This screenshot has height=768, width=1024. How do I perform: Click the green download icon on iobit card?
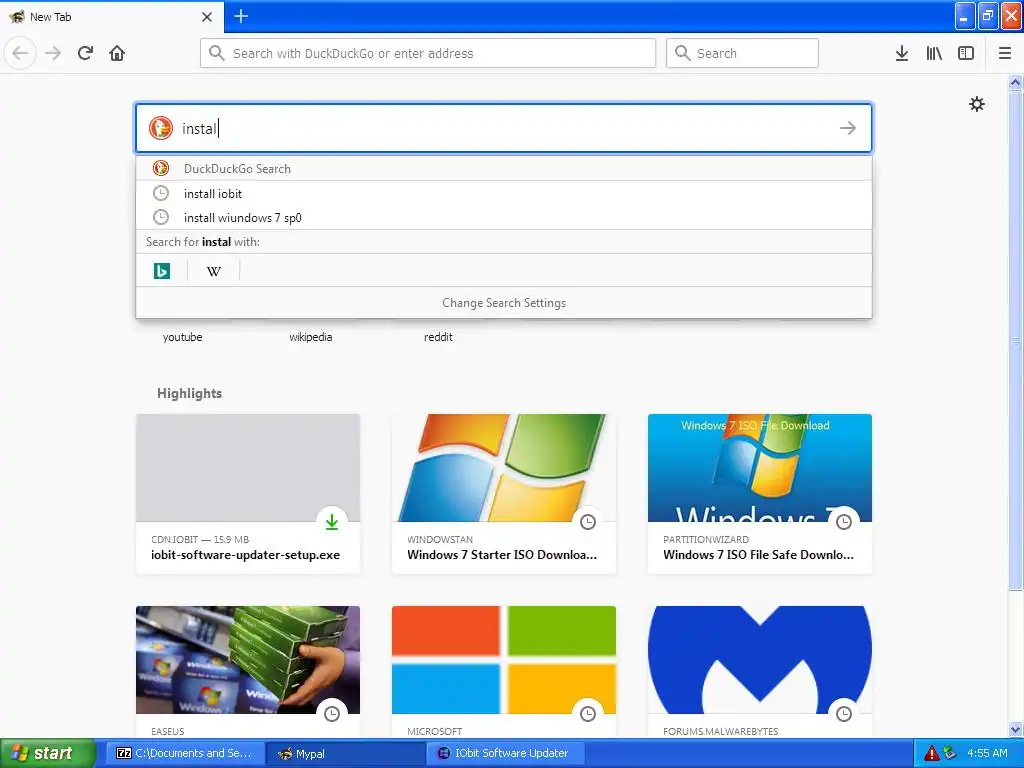point(332,522)
